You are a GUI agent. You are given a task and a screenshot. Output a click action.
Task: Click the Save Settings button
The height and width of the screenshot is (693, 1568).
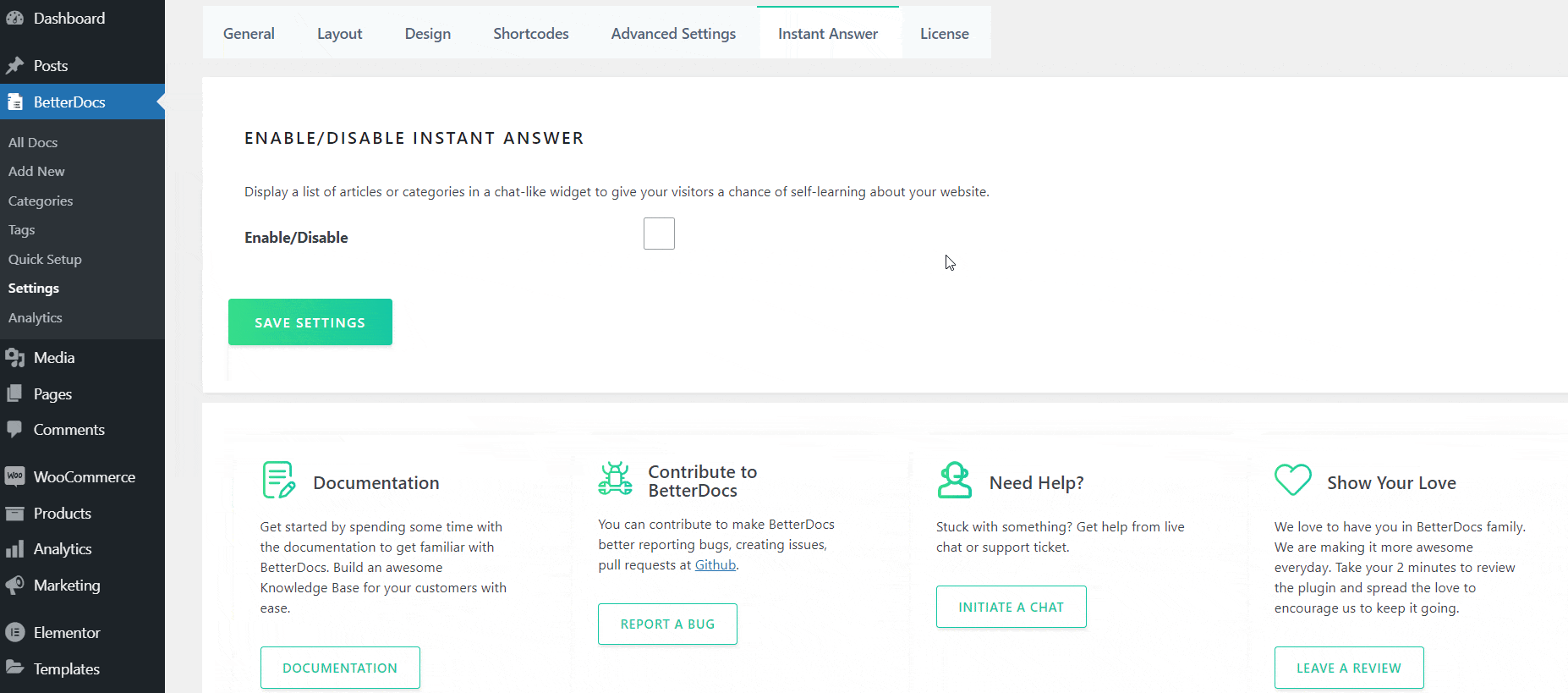[310, 322]
